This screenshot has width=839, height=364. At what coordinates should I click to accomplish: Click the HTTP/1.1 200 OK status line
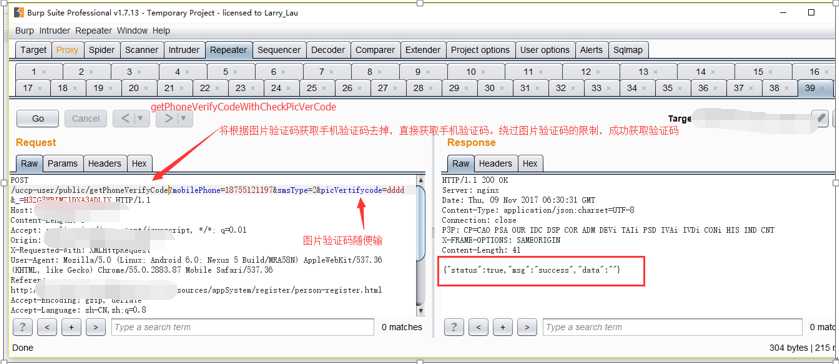click(474, 180)
